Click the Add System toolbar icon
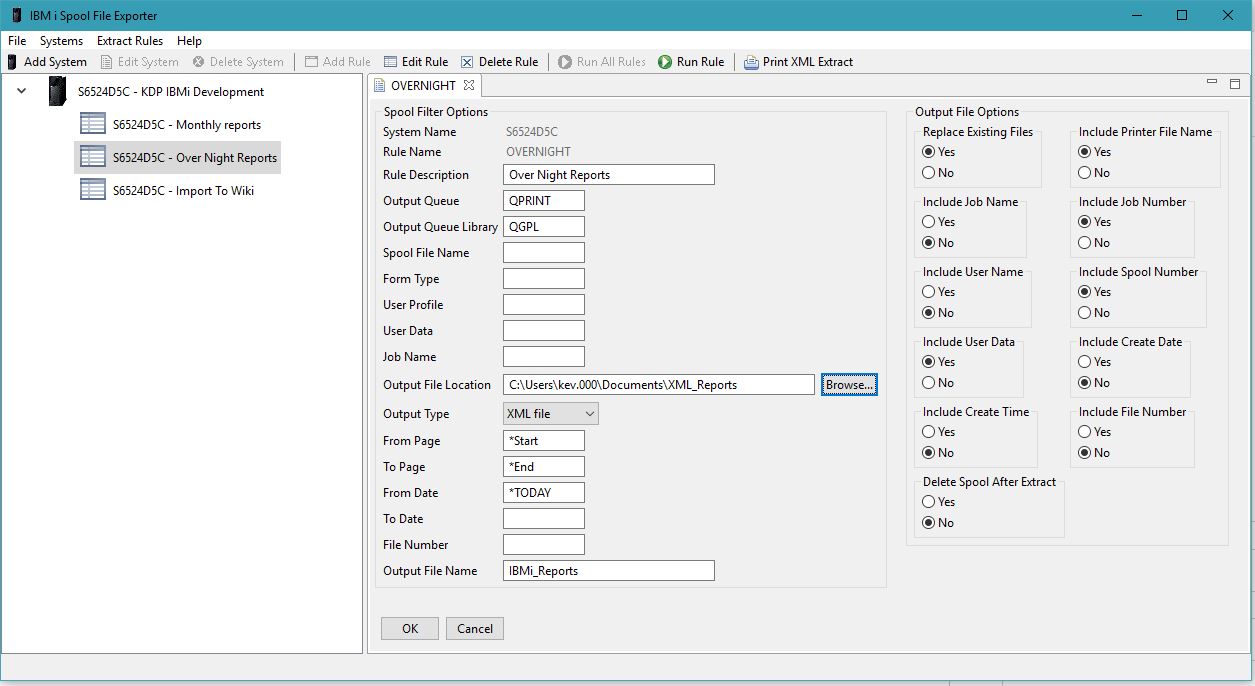This screenshot has height=686, width=1255. pos(11,61)
